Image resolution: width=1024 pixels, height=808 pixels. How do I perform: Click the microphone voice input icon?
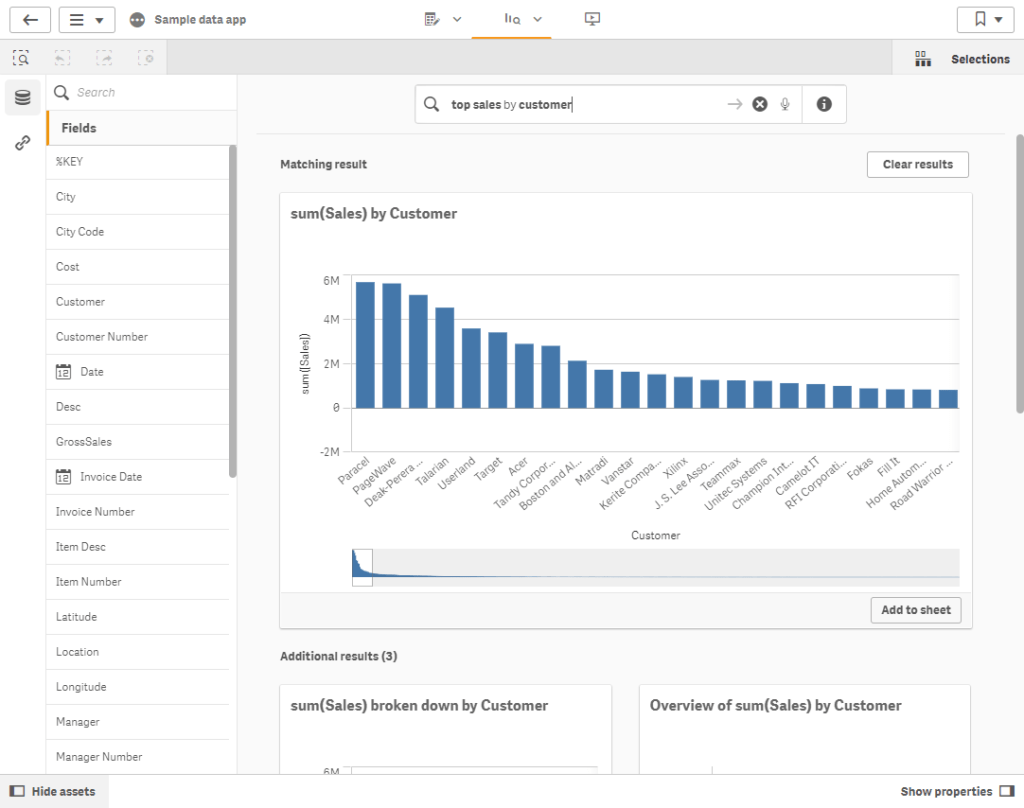point(786,104)
